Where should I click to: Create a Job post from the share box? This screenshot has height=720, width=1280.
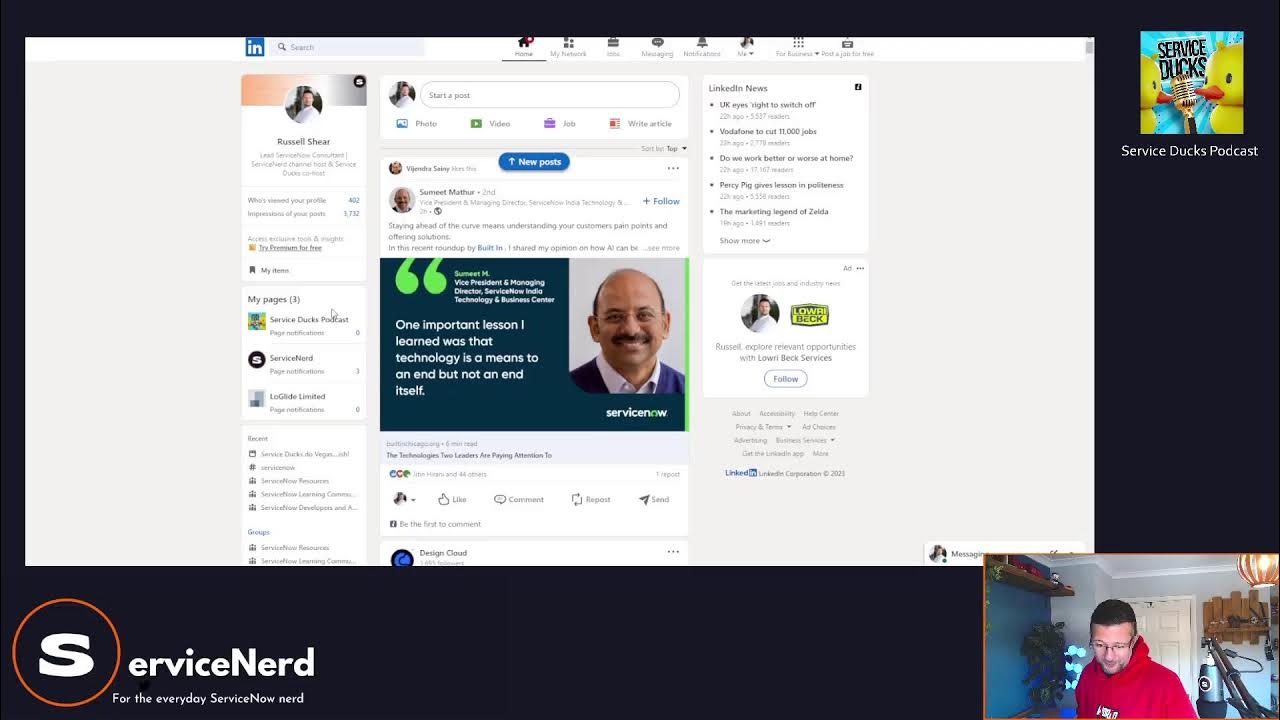559,124
